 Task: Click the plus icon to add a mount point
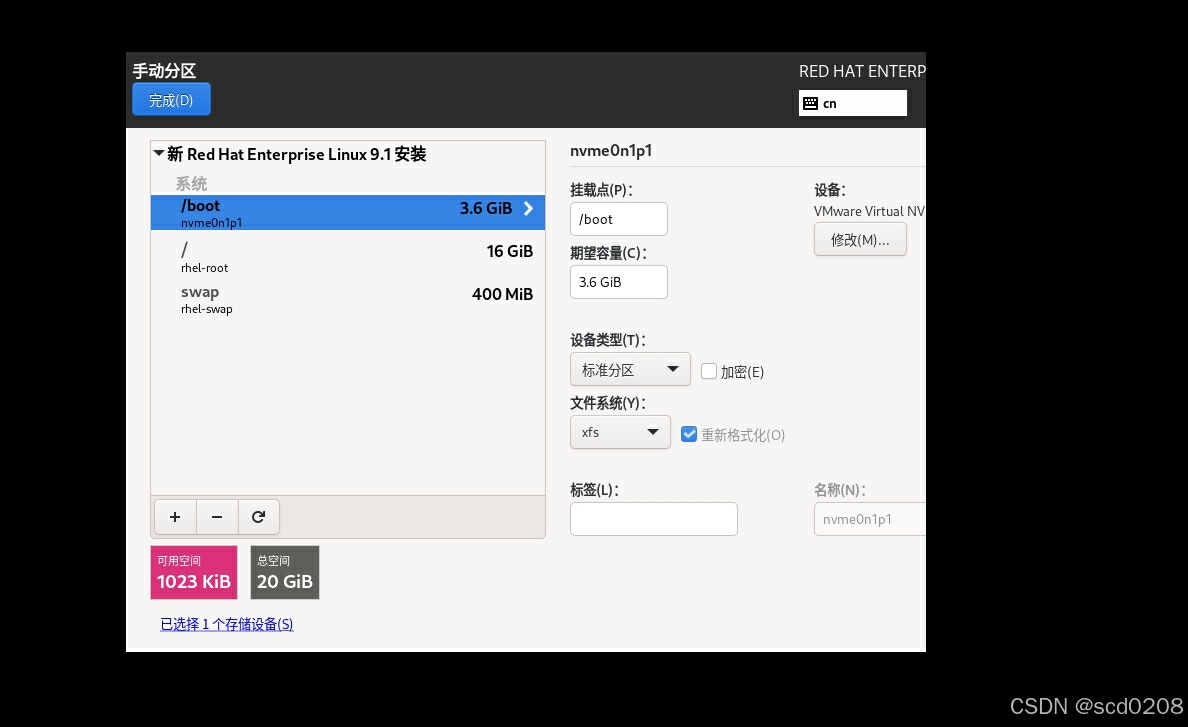click(x=175, y=517)
